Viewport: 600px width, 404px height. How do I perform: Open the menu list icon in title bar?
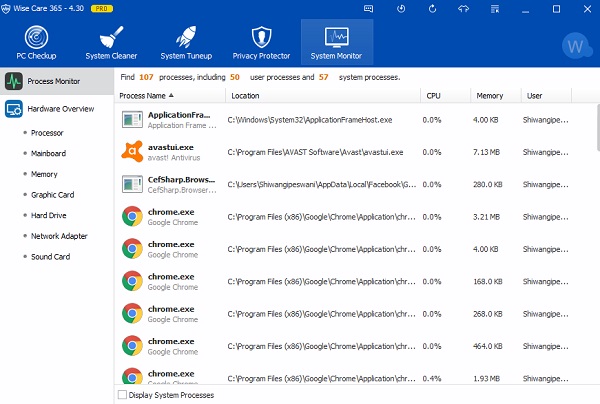click(495, 9)
